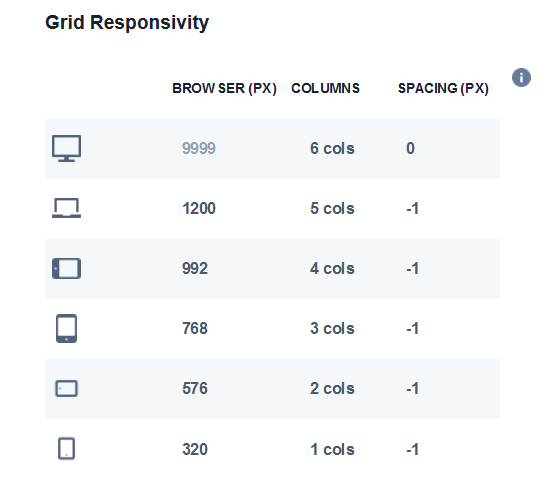Edit the desktop spacing value 0

(410, 148)
